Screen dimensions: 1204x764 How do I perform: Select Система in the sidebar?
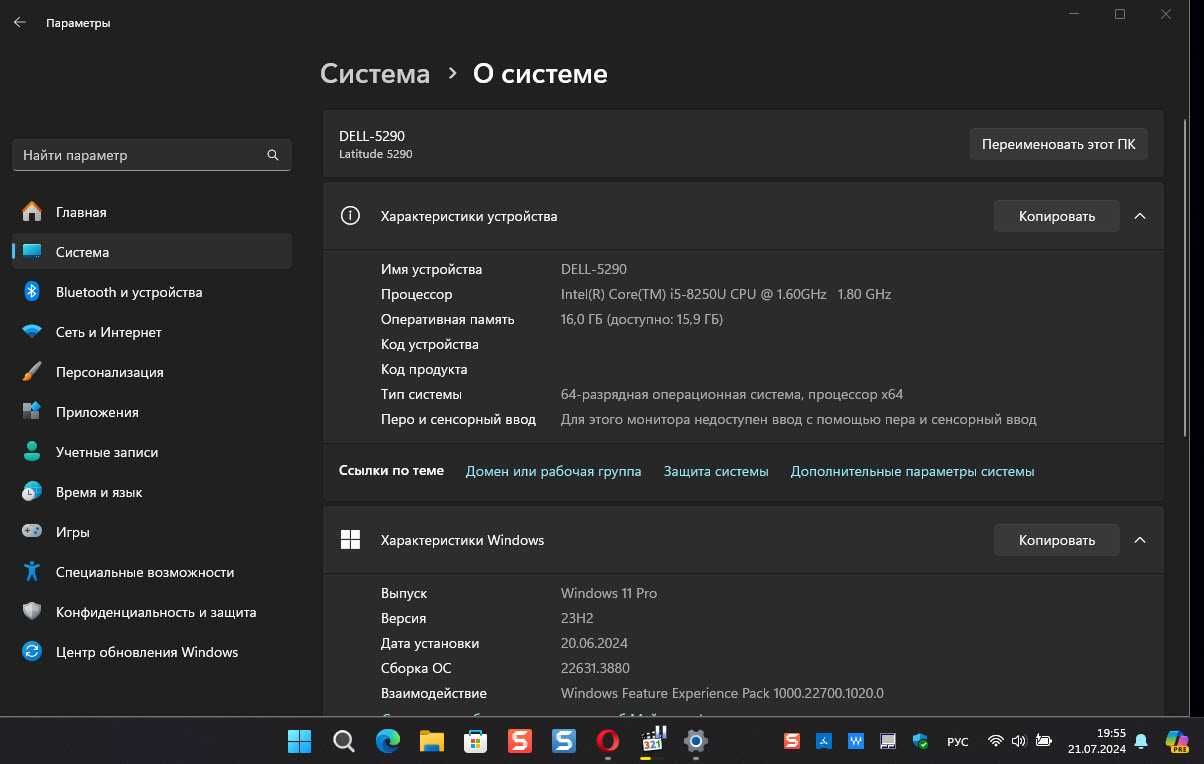[x=152, y=252]
